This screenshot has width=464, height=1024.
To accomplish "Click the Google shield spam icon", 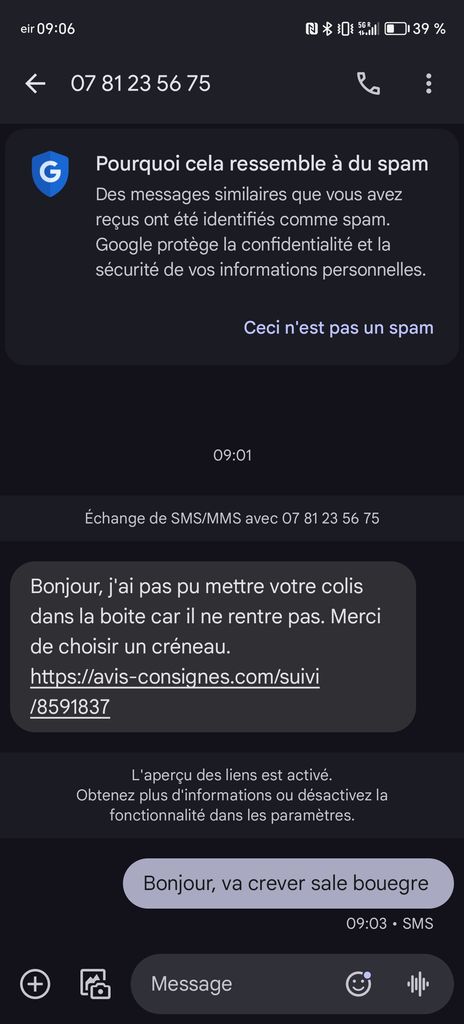I will pyautogui.click(x=50, y=174).
